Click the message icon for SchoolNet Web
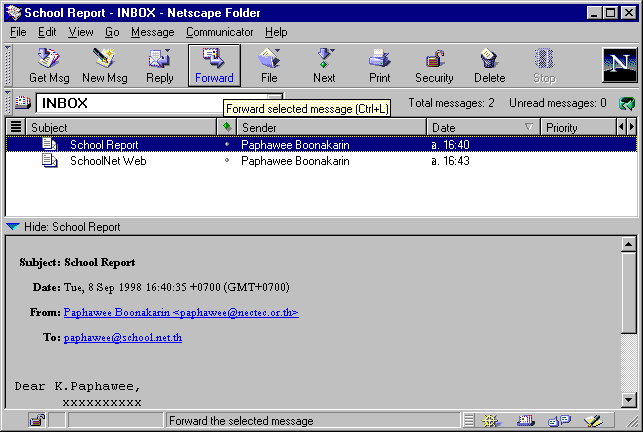This screenshot has width=643, height=432. [x=50, y=160]
